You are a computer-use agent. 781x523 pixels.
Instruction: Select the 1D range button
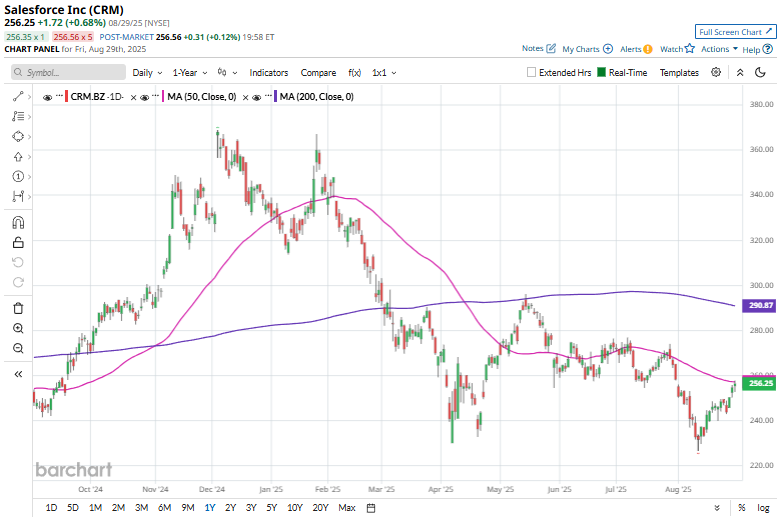click(x=51, y=508)
